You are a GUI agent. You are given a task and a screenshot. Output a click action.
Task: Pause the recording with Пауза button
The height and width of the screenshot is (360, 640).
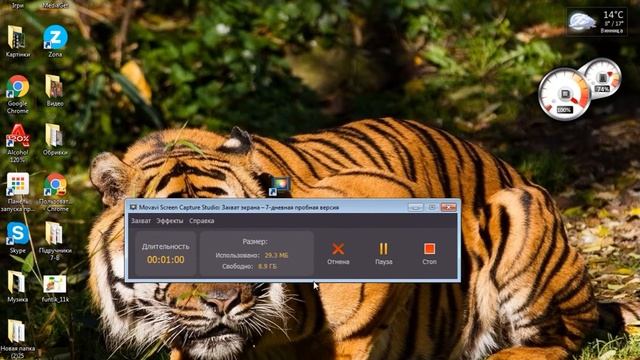tap(384, 253)
